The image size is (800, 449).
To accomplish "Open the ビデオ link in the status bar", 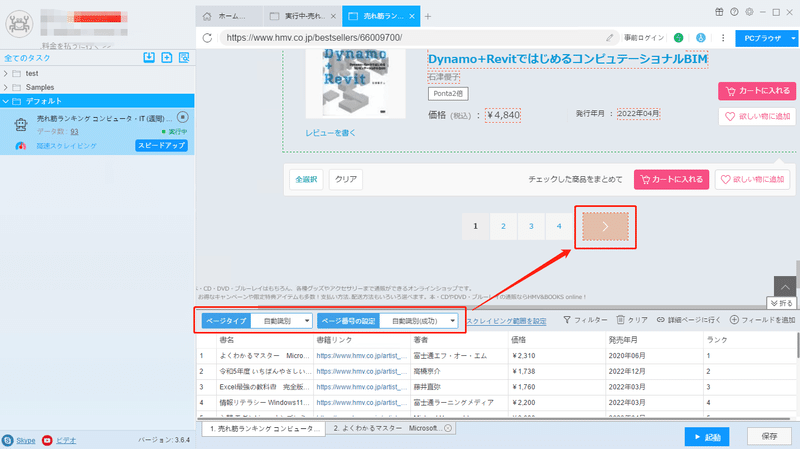I will point(66,440).
